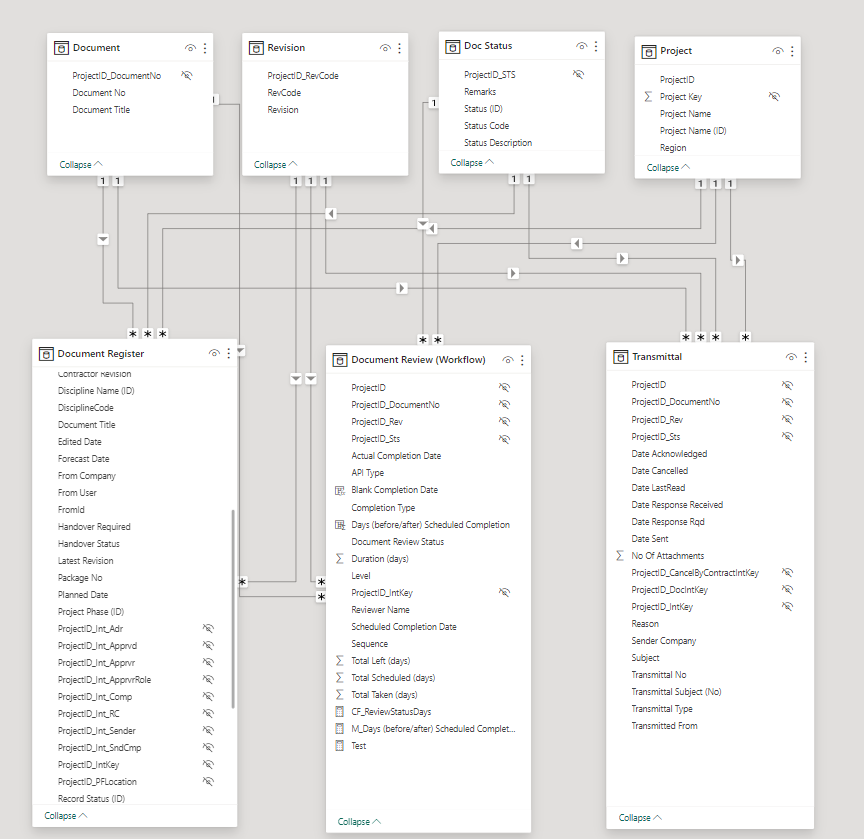Click the sigma icon beside No Of Attachments
Image resolution: width=864 pixels, height=839 pixels.
coord(620,556)
